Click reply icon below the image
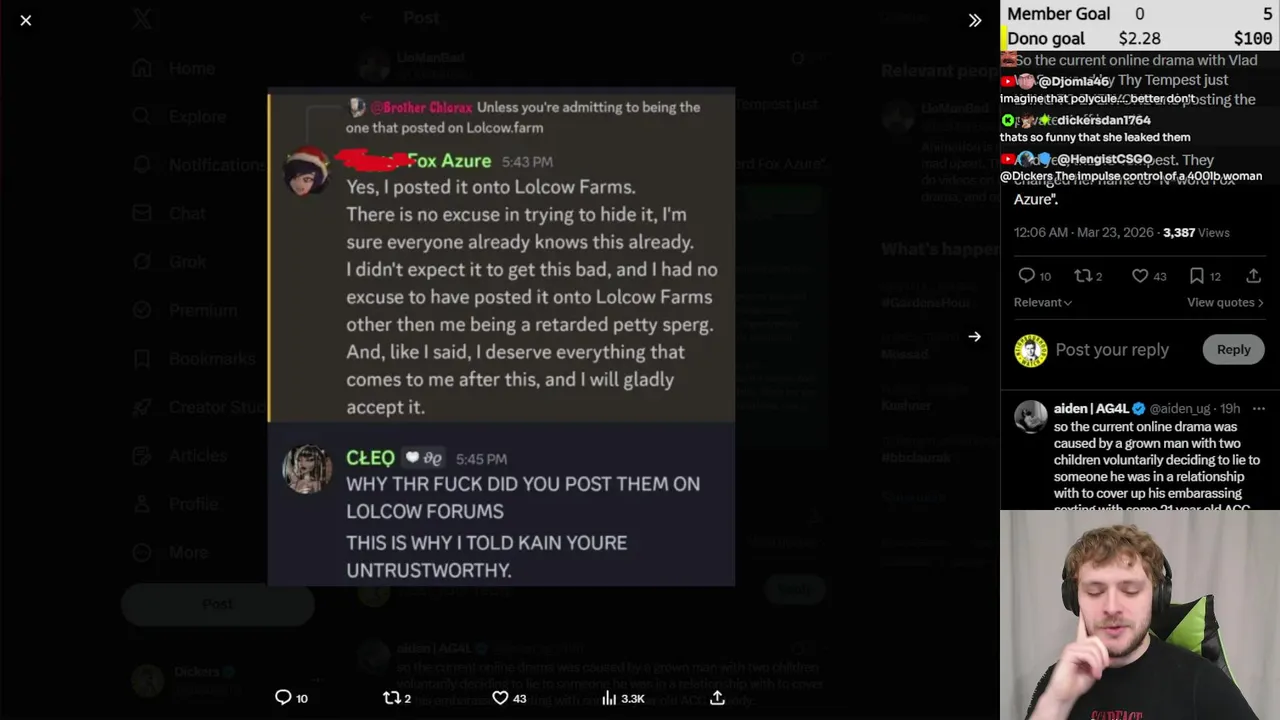The image size is (1280, 720). tap(283, 698)
